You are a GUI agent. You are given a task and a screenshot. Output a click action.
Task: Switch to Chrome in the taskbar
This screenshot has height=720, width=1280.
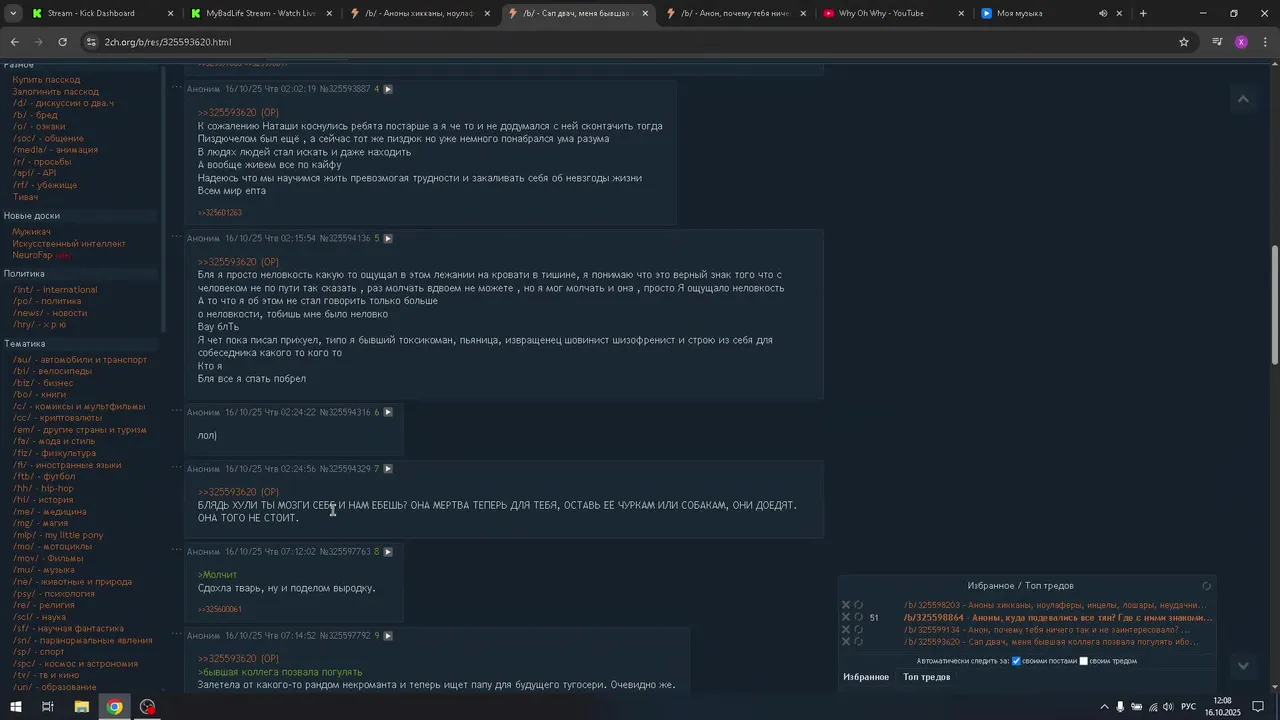coord(115,707)
